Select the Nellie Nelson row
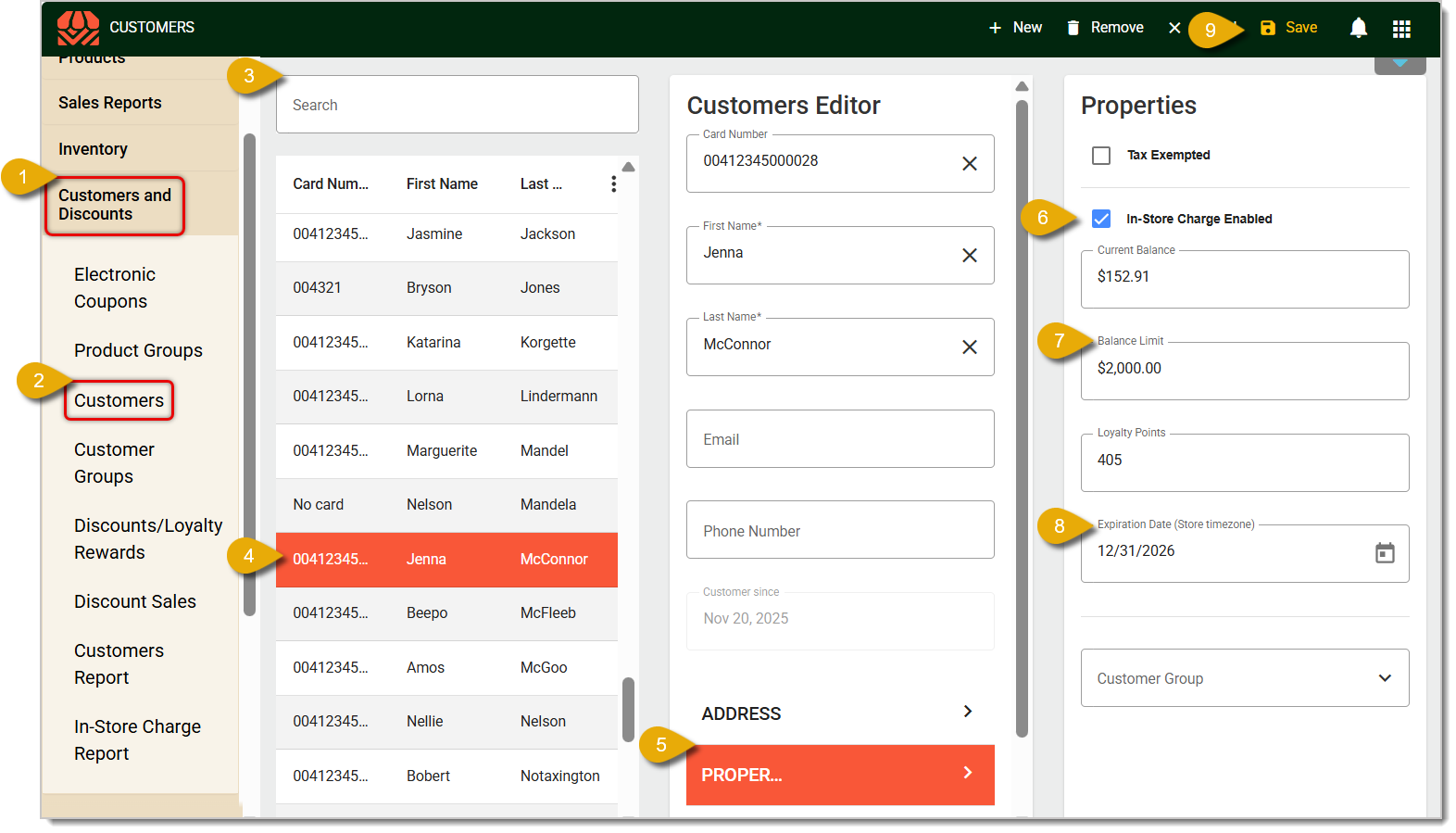This screenshot has height=833, width=1456. point(446,722)
